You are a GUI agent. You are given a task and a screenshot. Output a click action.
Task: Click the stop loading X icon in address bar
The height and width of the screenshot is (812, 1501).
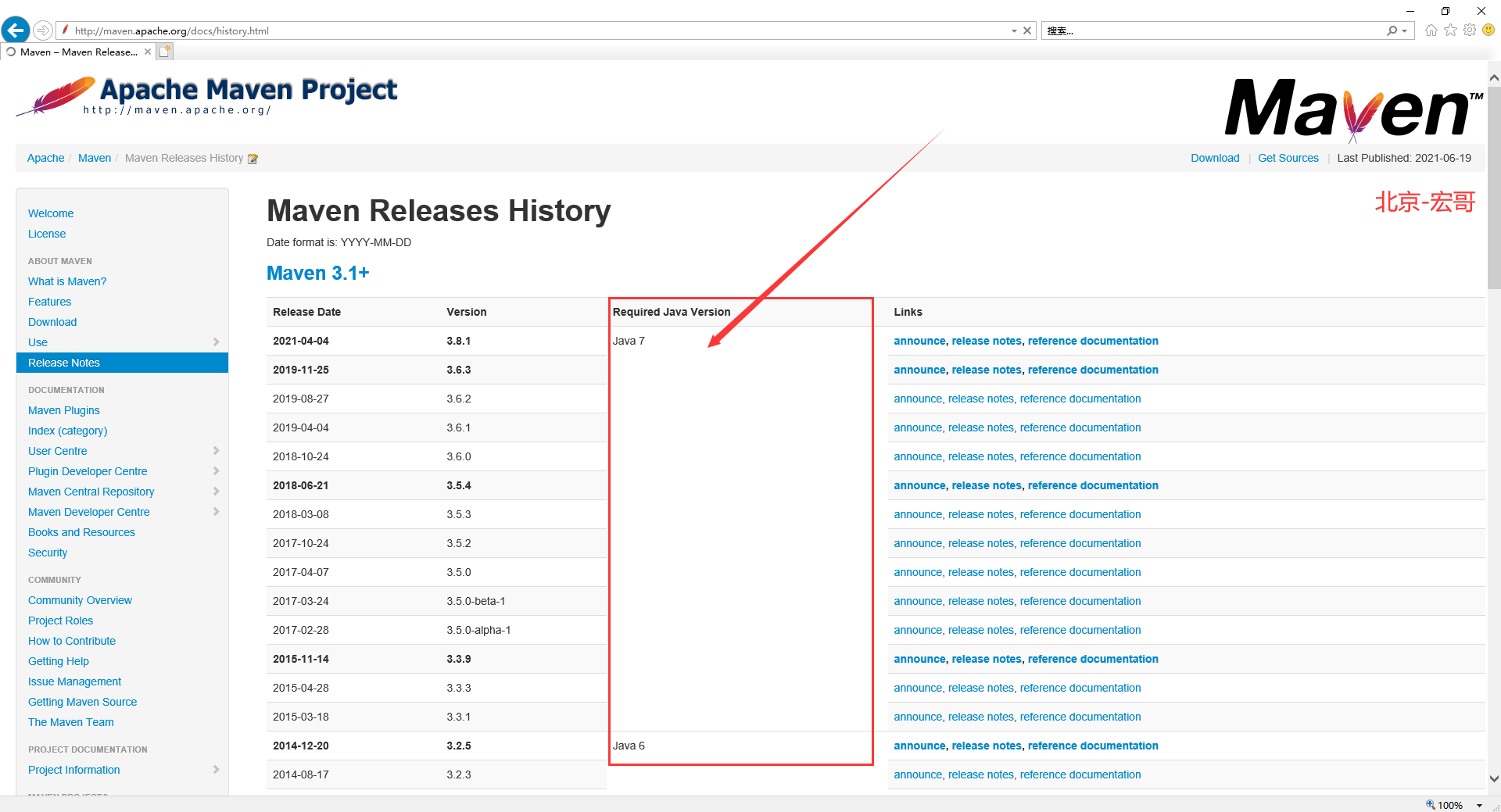1027,30
